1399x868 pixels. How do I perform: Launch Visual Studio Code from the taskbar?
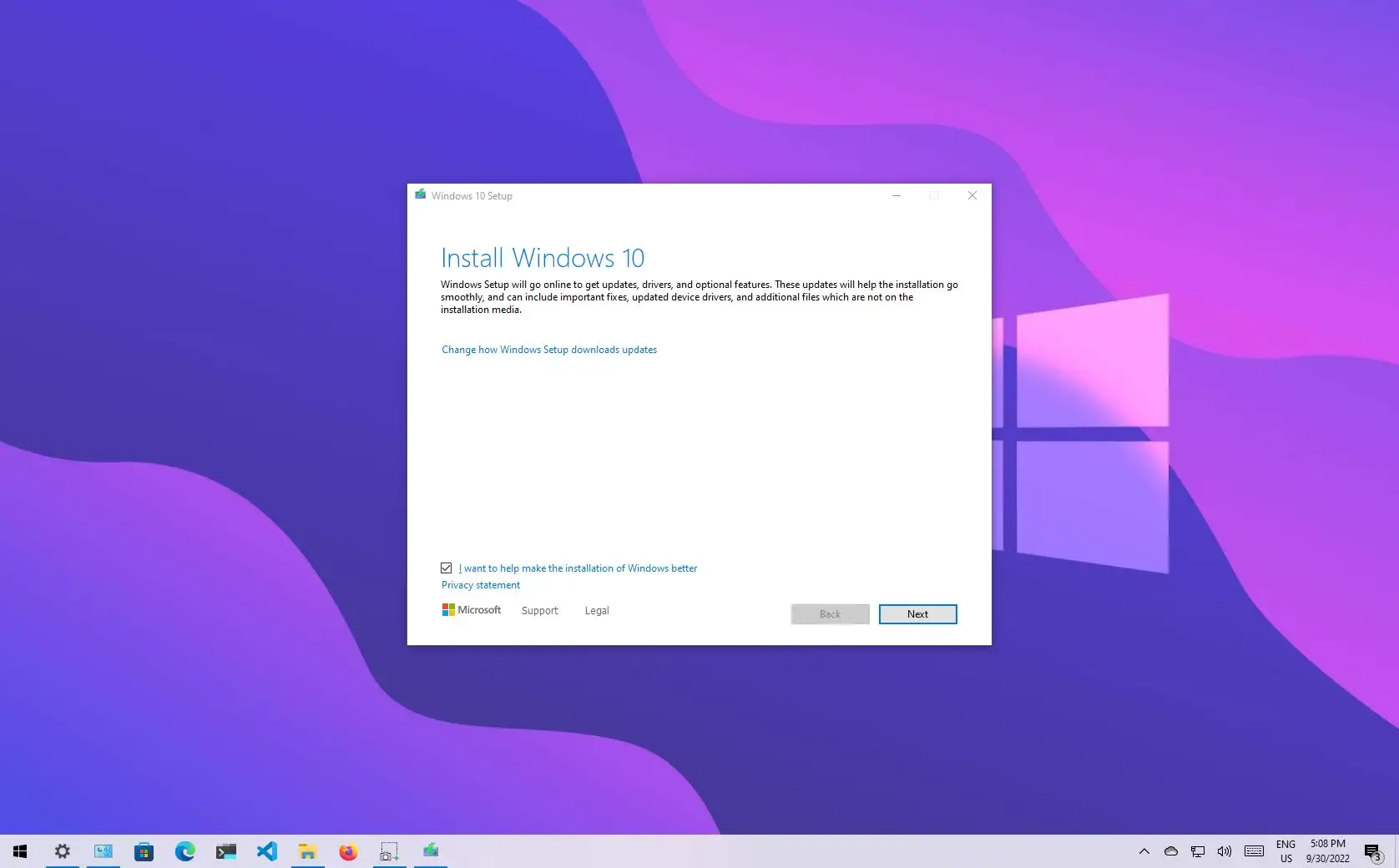pyautogui.click(x=266, y=850)
